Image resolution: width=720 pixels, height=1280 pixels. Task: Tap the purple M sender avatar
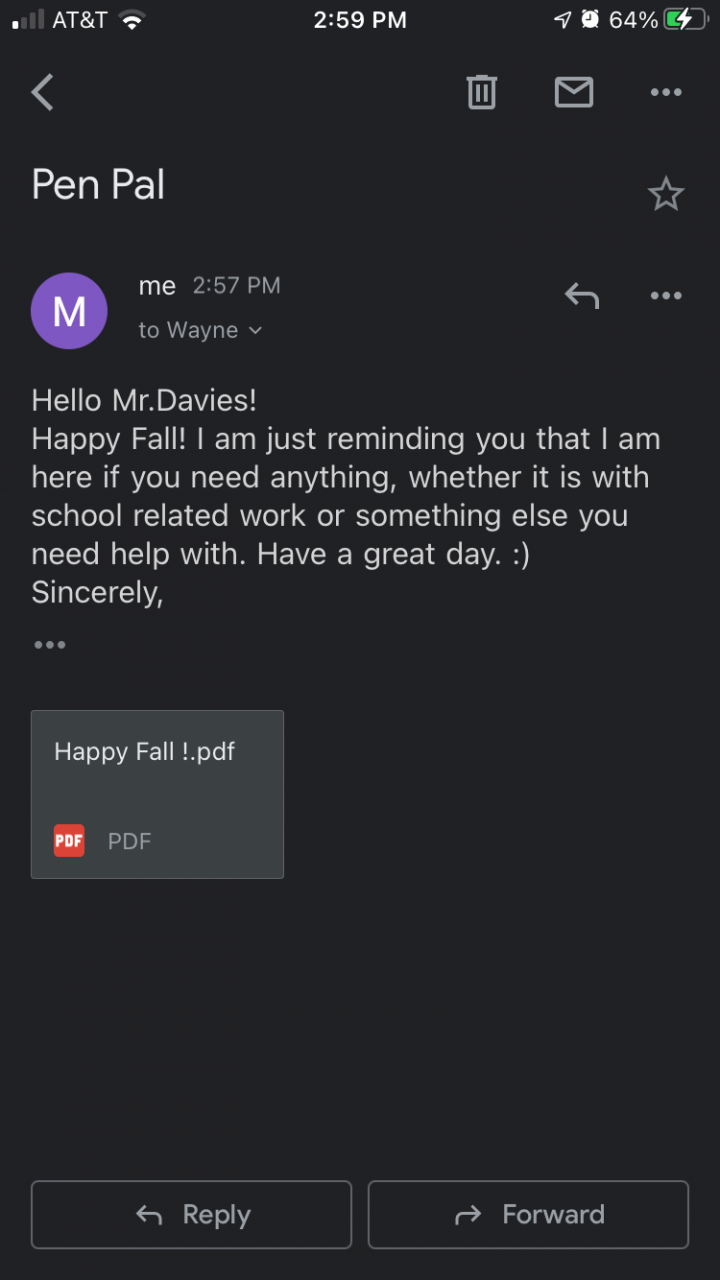[69, 311]
